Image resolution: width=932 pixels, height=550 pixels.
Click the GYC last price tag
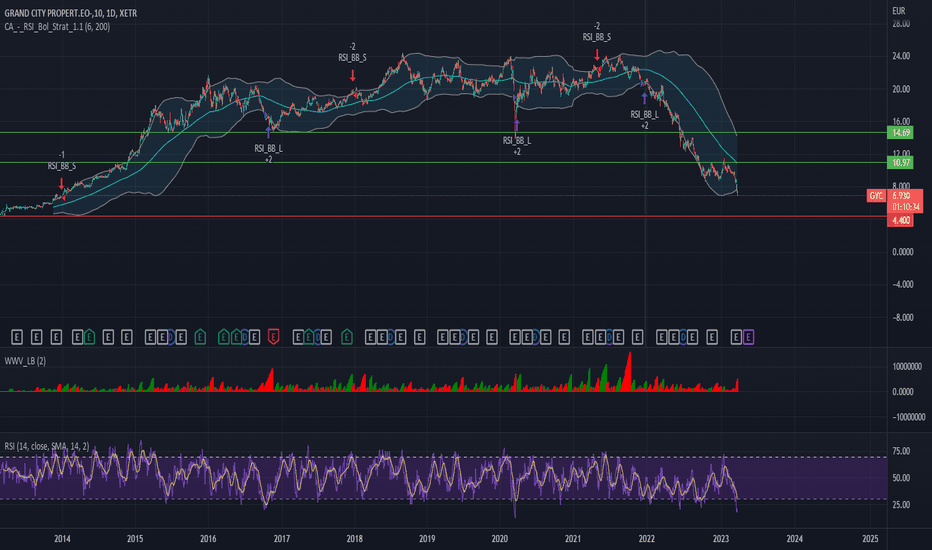[876, 196]
